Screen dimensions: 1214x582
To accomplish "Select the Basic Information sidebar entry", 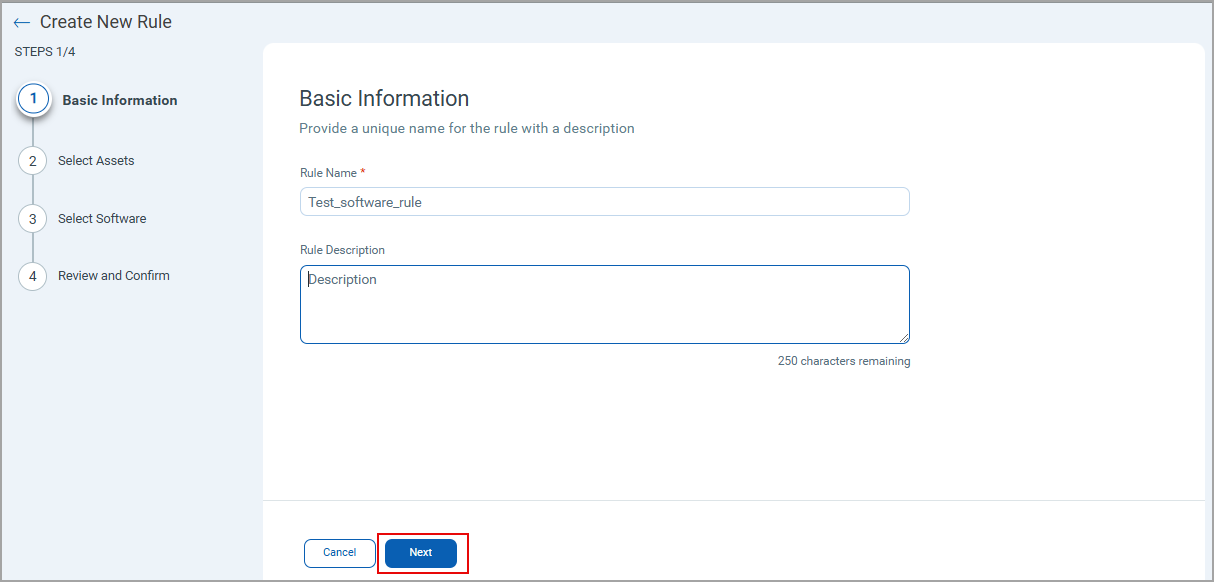I will [118, 99].
